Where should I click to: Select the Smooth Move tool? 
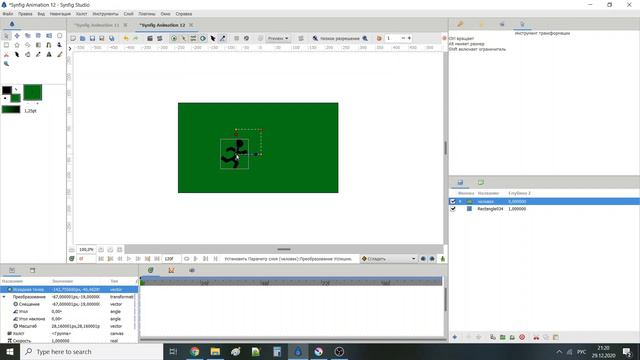tap(17, 36)
